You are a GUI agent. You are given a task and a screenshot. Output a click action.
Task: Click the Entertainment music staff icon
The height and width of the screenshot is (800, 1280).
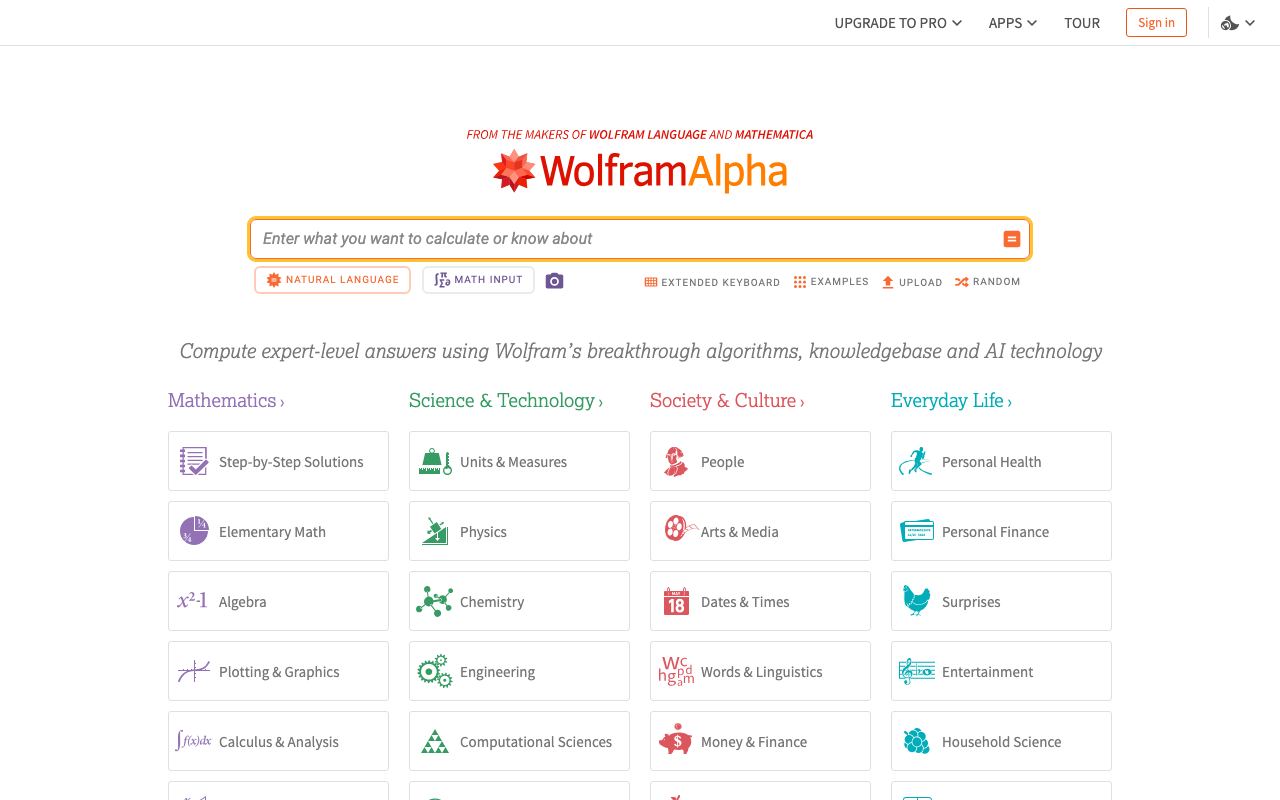pyautogui.click(x=917, y=671)
